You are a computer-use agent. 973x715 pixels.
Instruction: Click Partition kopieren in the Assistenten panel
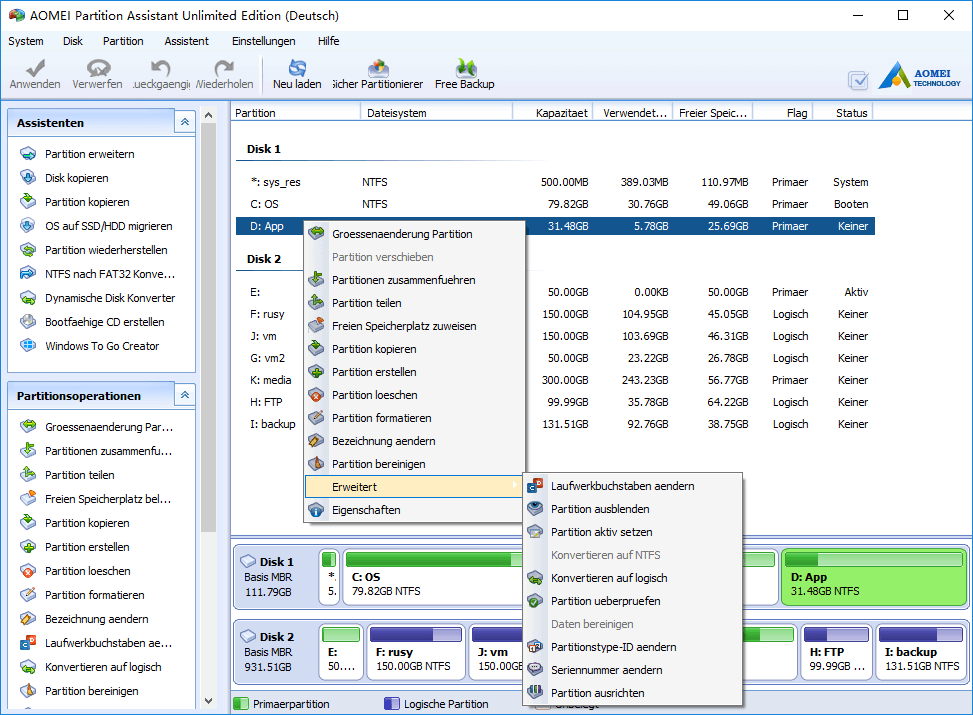tap(87, 202)
